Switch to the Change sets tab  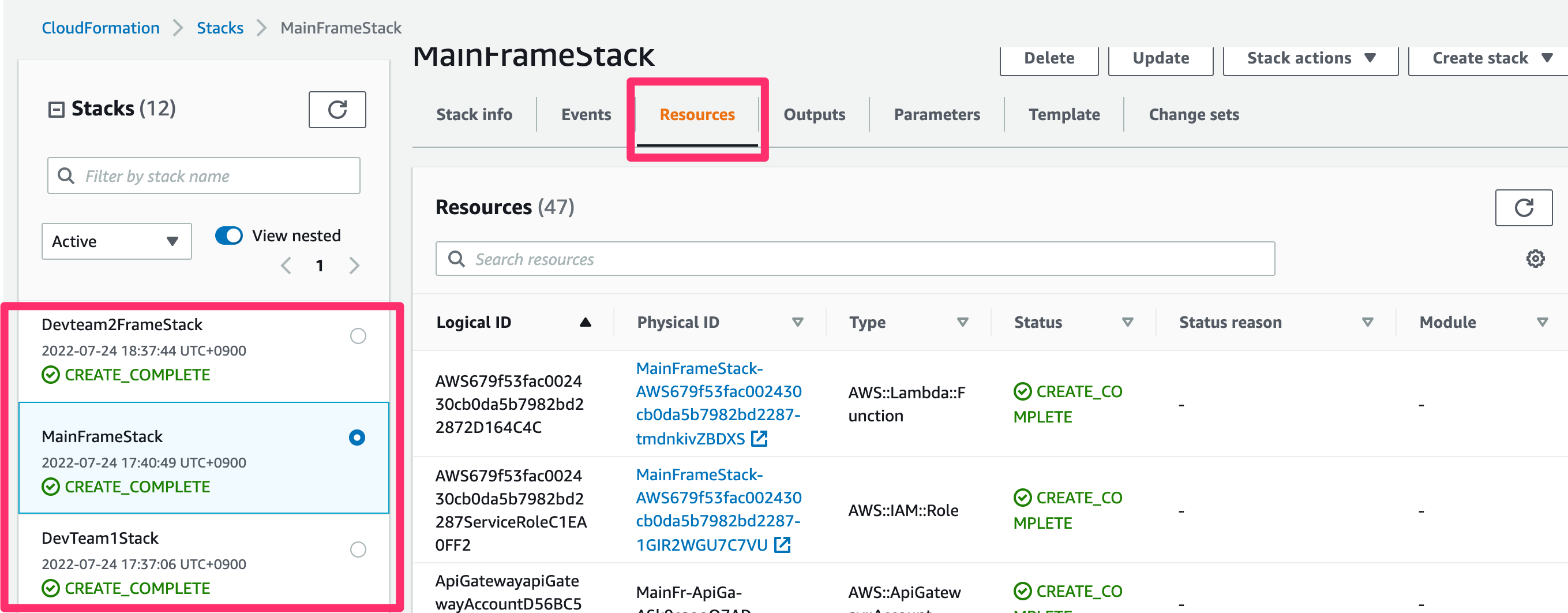(x=1194, y=114)
